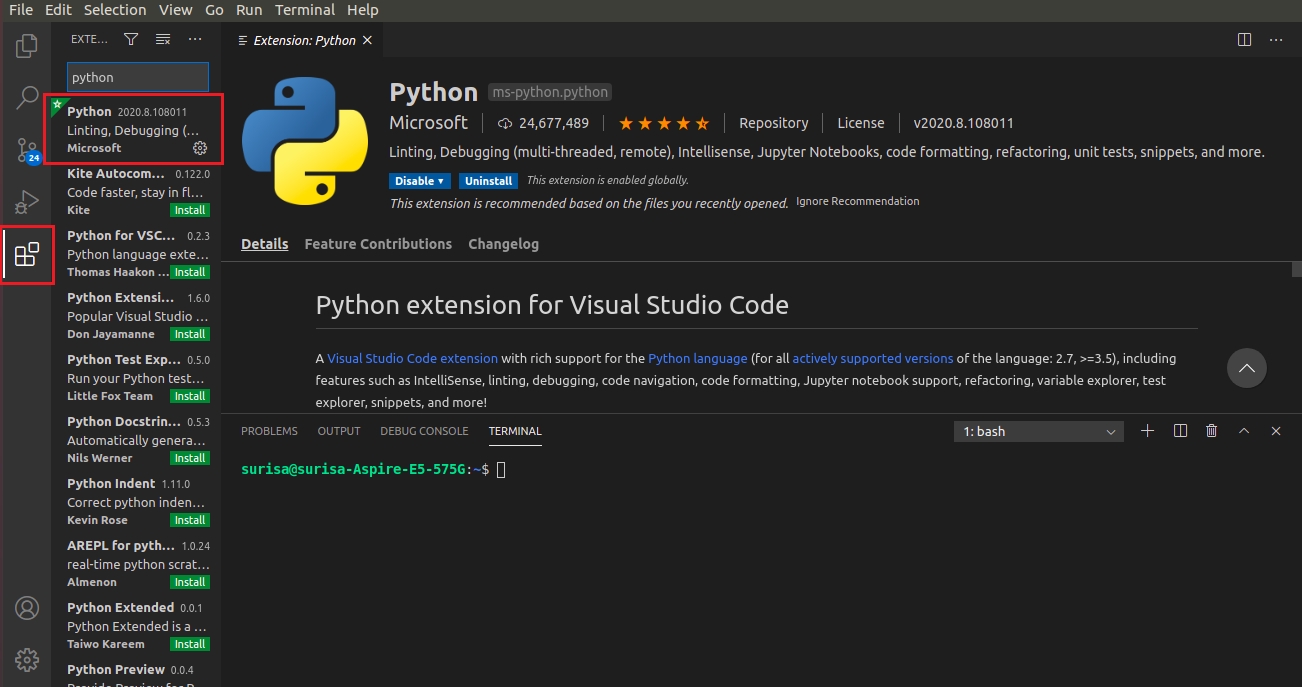Open Source Control view with 24 badge
The height and width of the screenshot is (687, 1302).
point(27,150)
